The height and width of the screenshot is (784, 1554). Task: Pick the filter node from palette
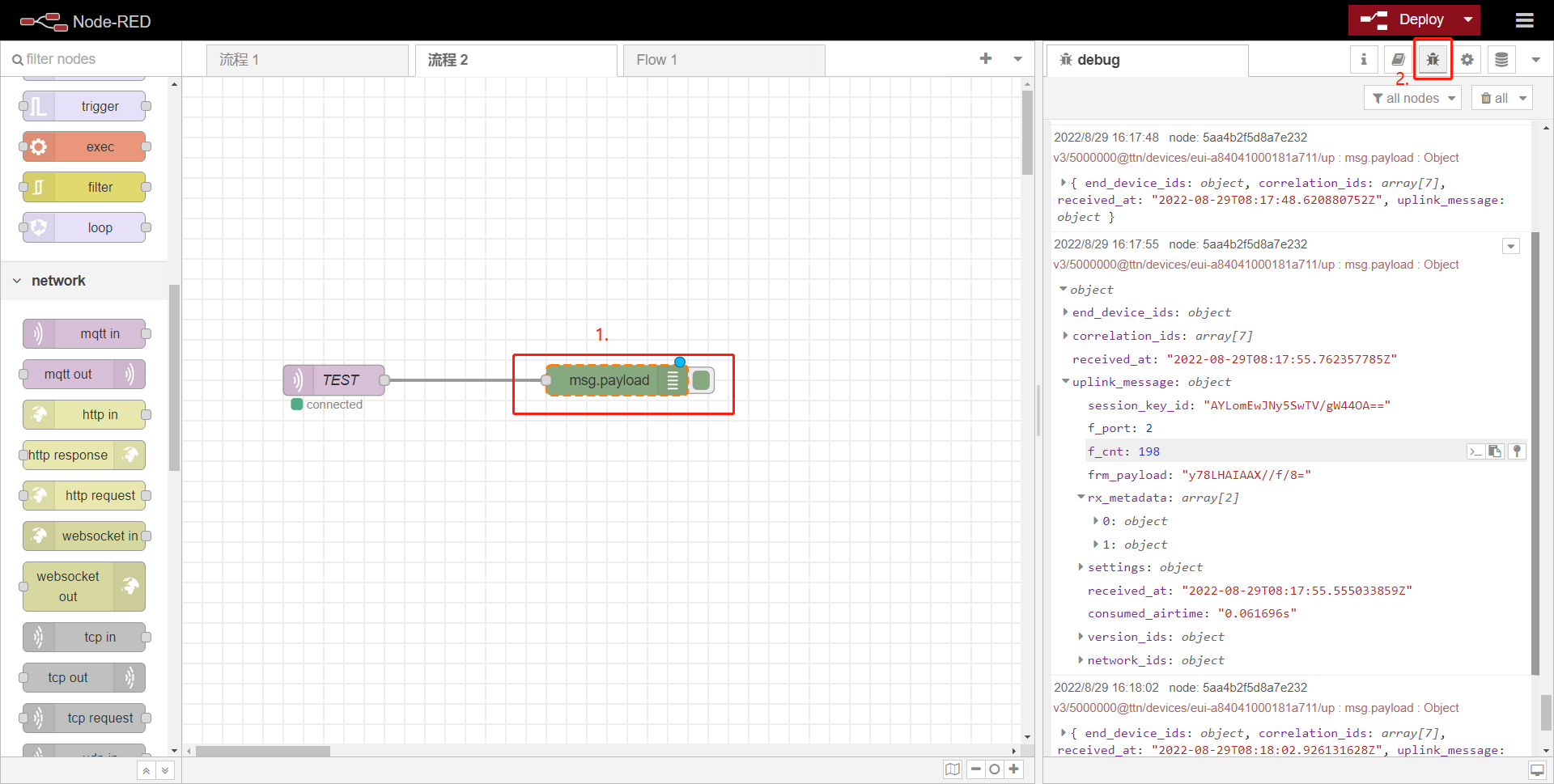click(84, 187)
